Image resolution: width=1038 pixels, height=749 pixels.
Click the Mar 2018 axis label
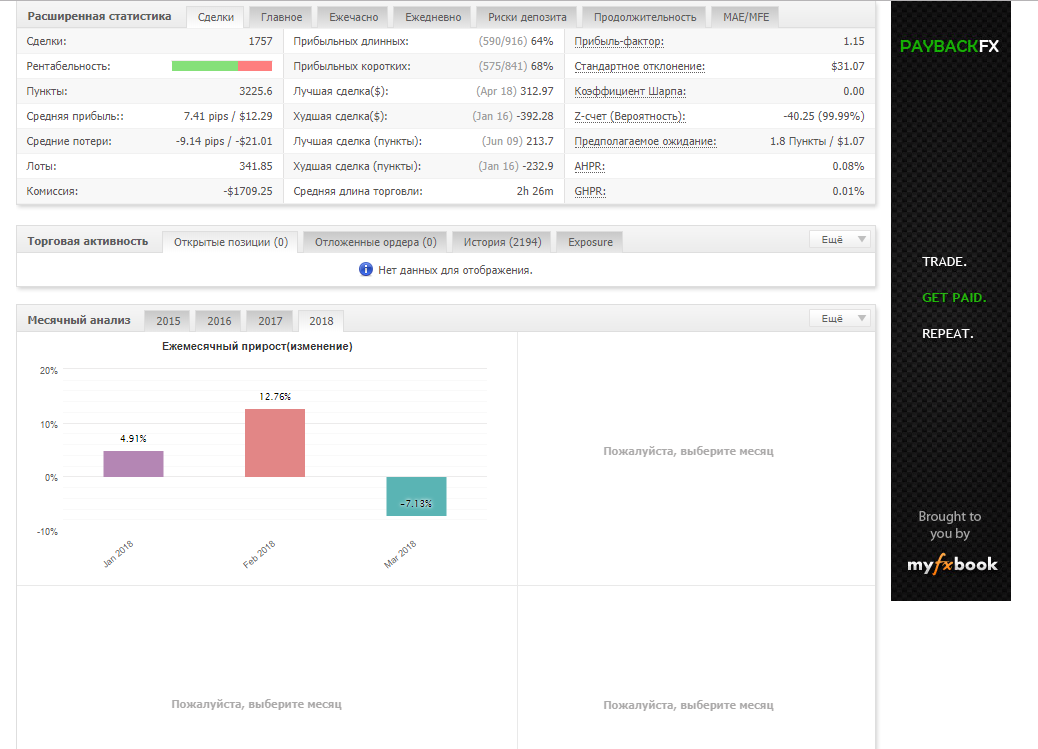point(400,554)
